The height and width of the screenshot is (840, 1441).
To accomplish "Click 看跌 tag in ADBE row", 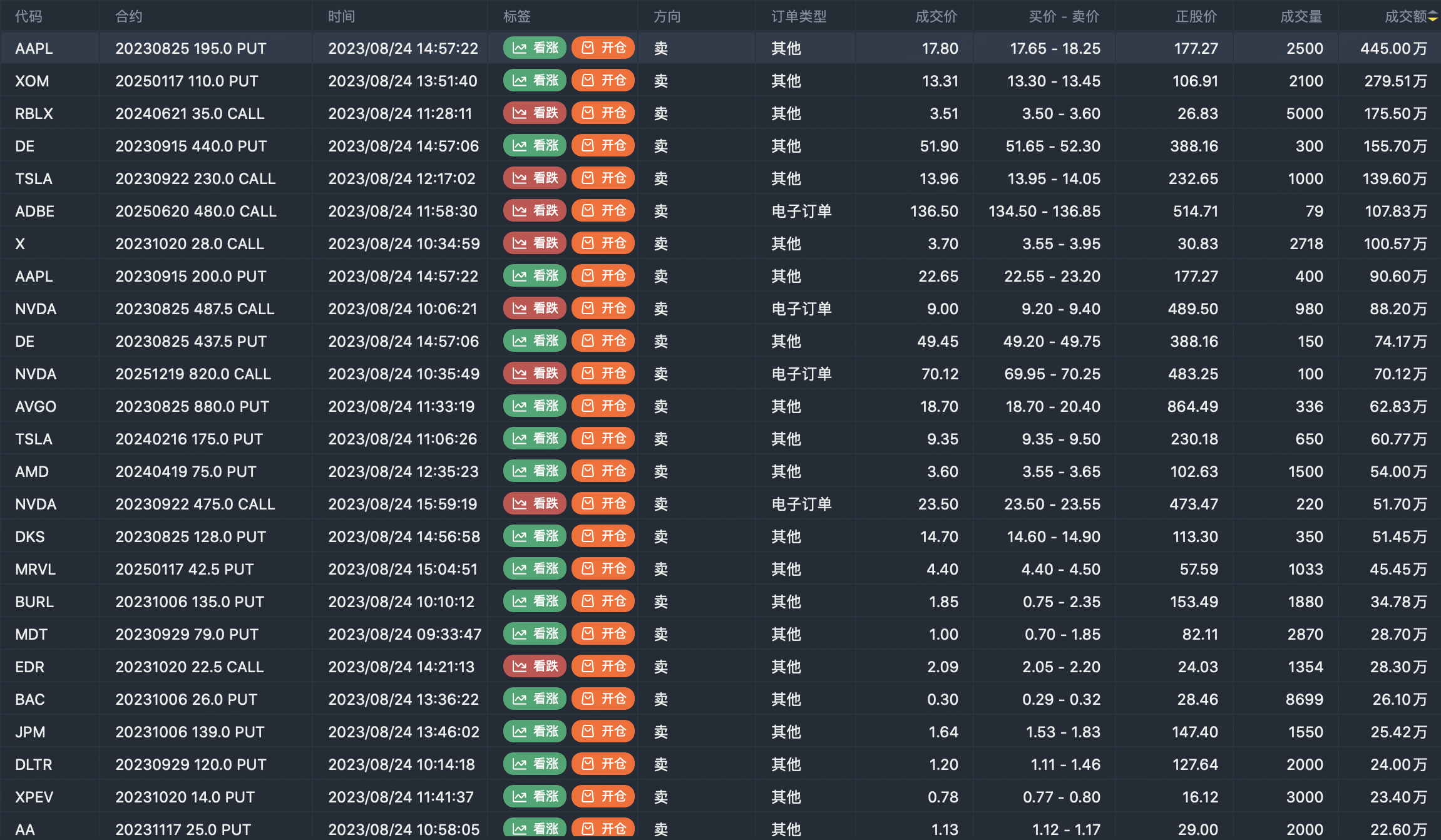I will [535, 211].
